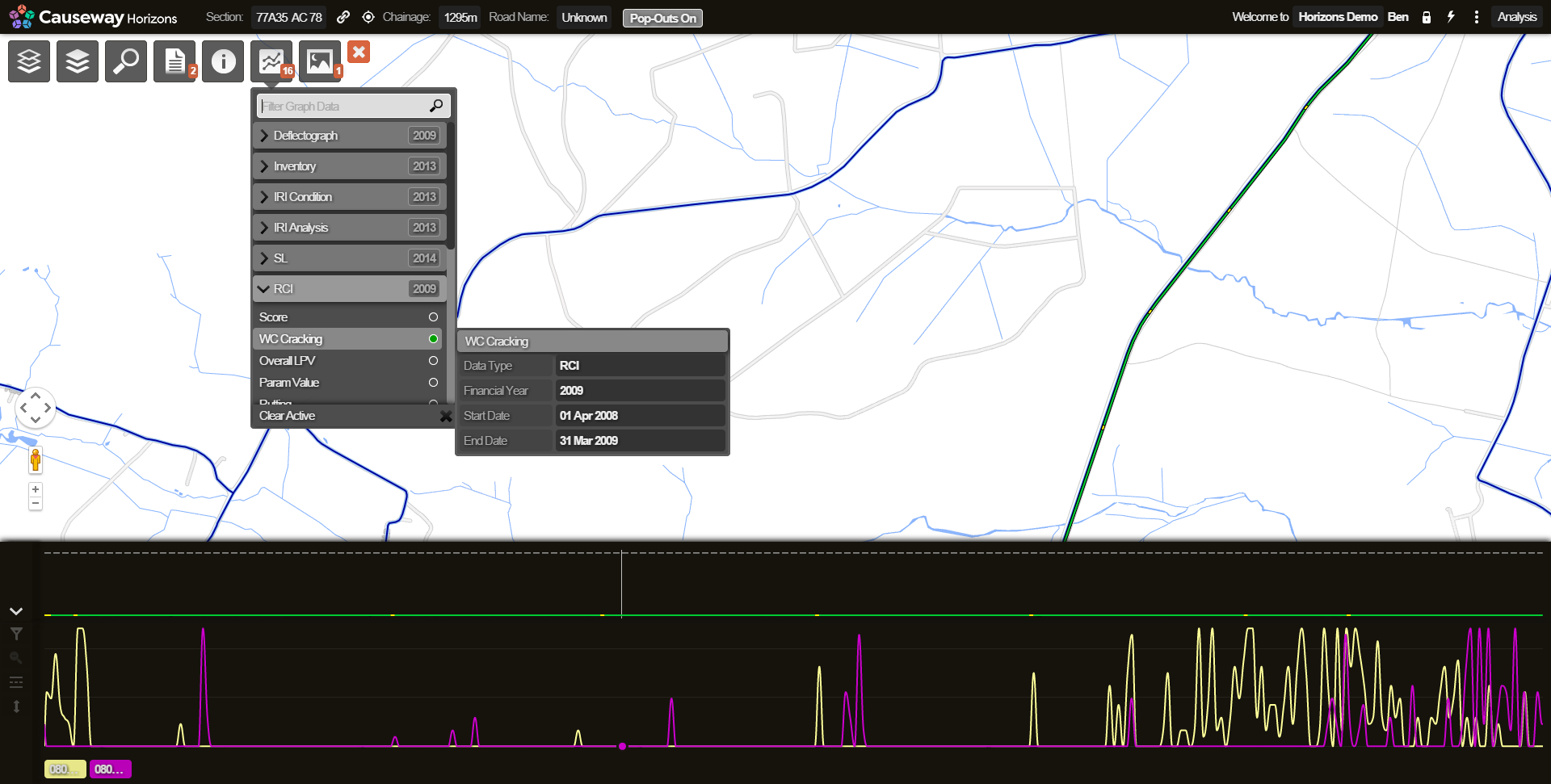
Task: Open the magnifier search tool
Action: (126, 61)
